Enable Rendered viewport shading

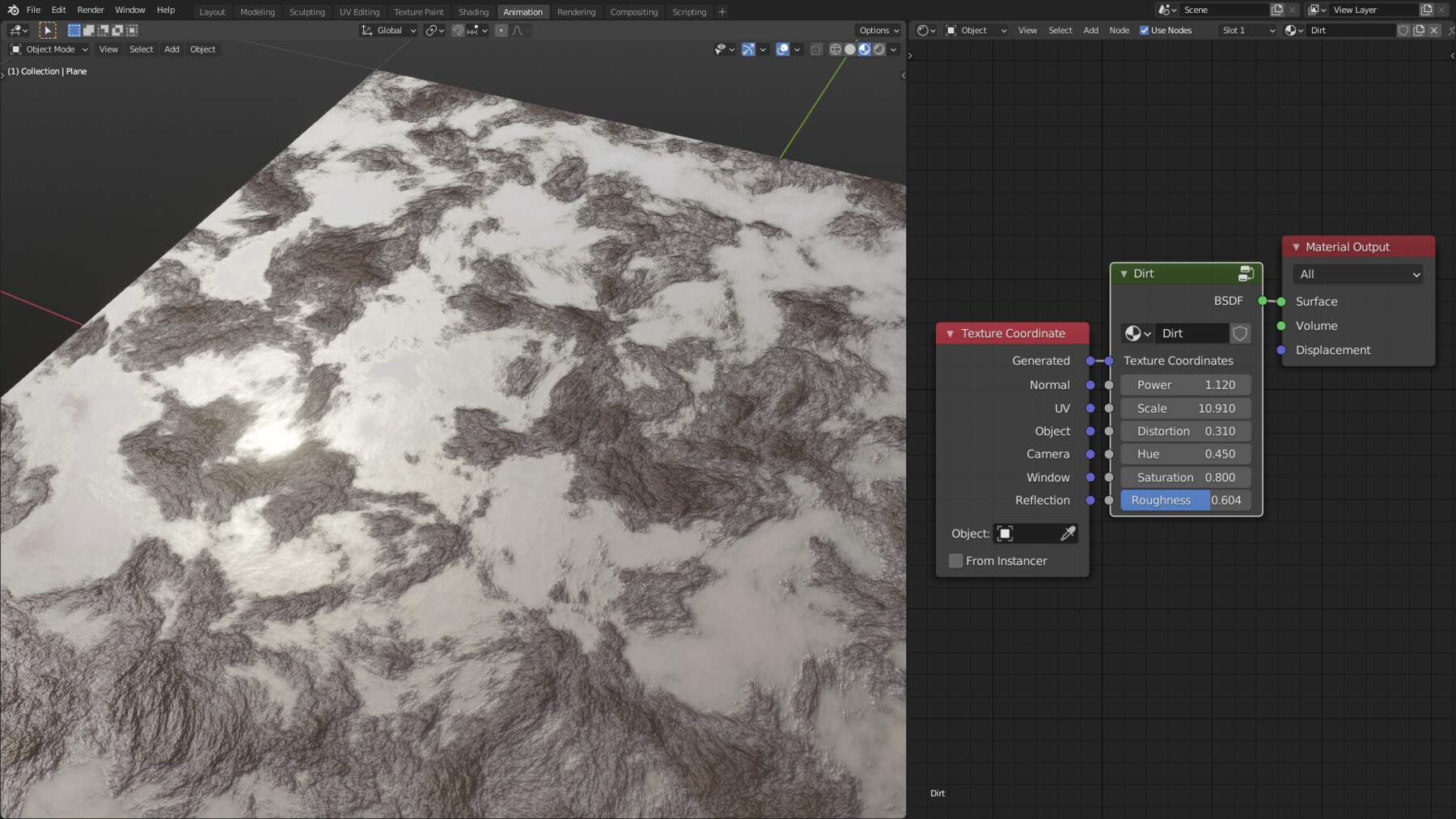(x=878, y=49)
